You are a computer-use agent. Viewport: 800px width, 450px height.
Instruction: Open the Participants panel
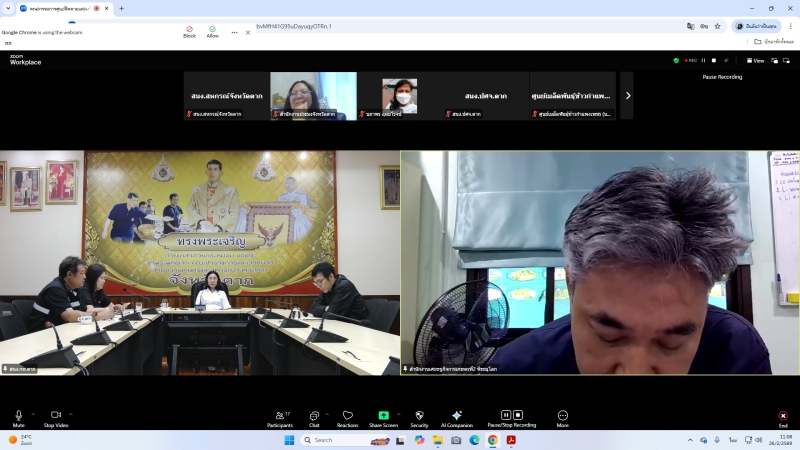[x=279, y=416]
